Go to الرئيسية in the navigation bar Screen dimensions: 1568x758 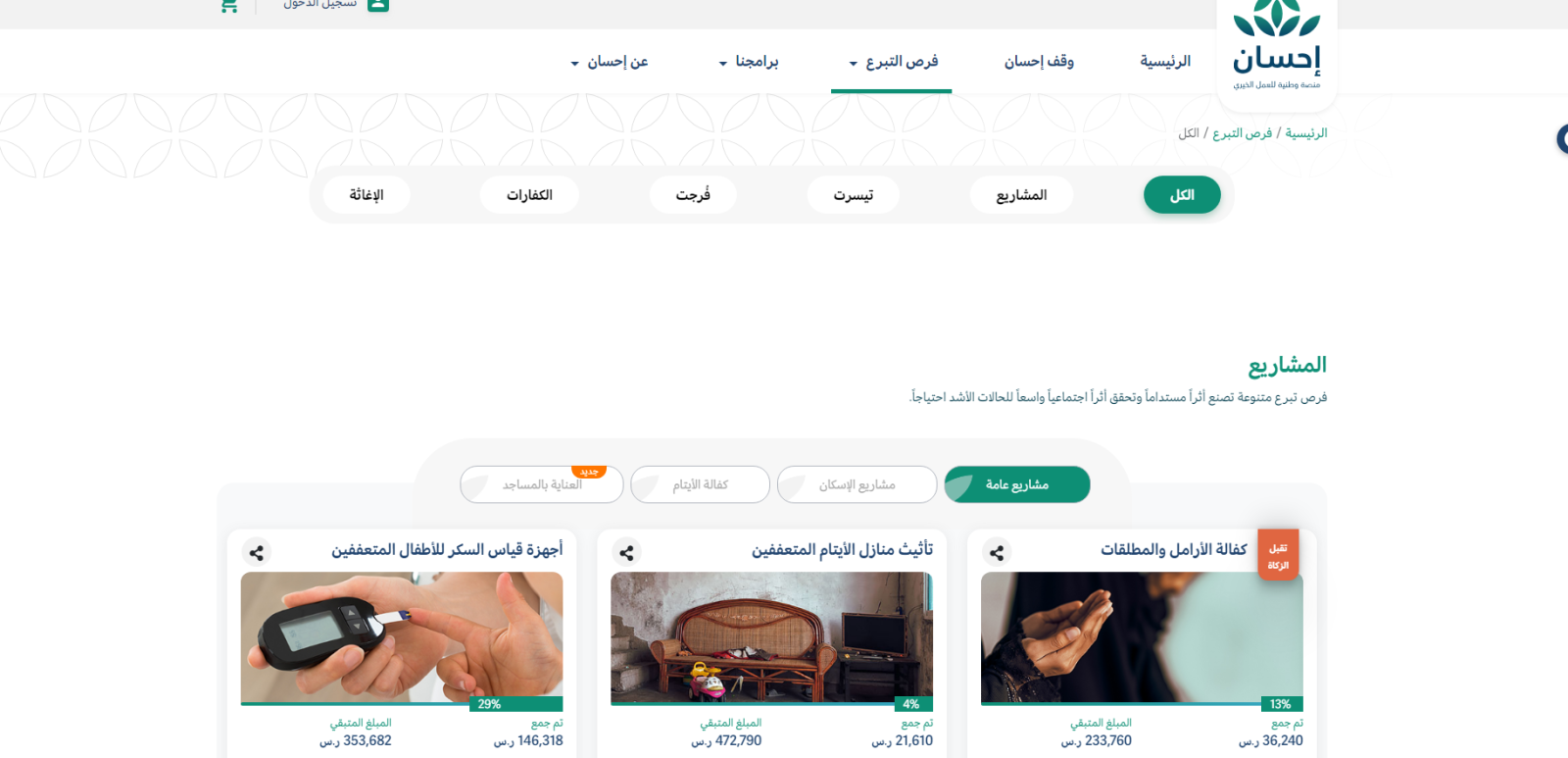[1165, 62]
